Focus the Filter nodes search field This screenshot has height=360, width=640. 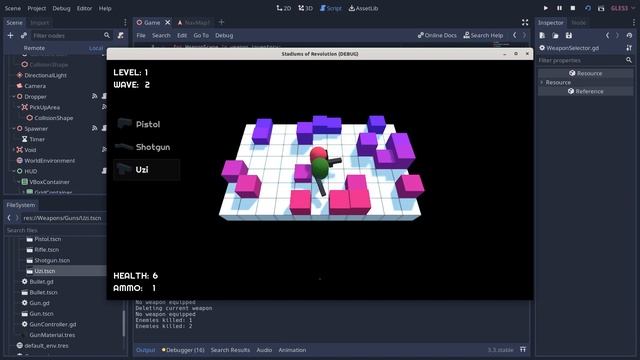[x=71, y=36]
